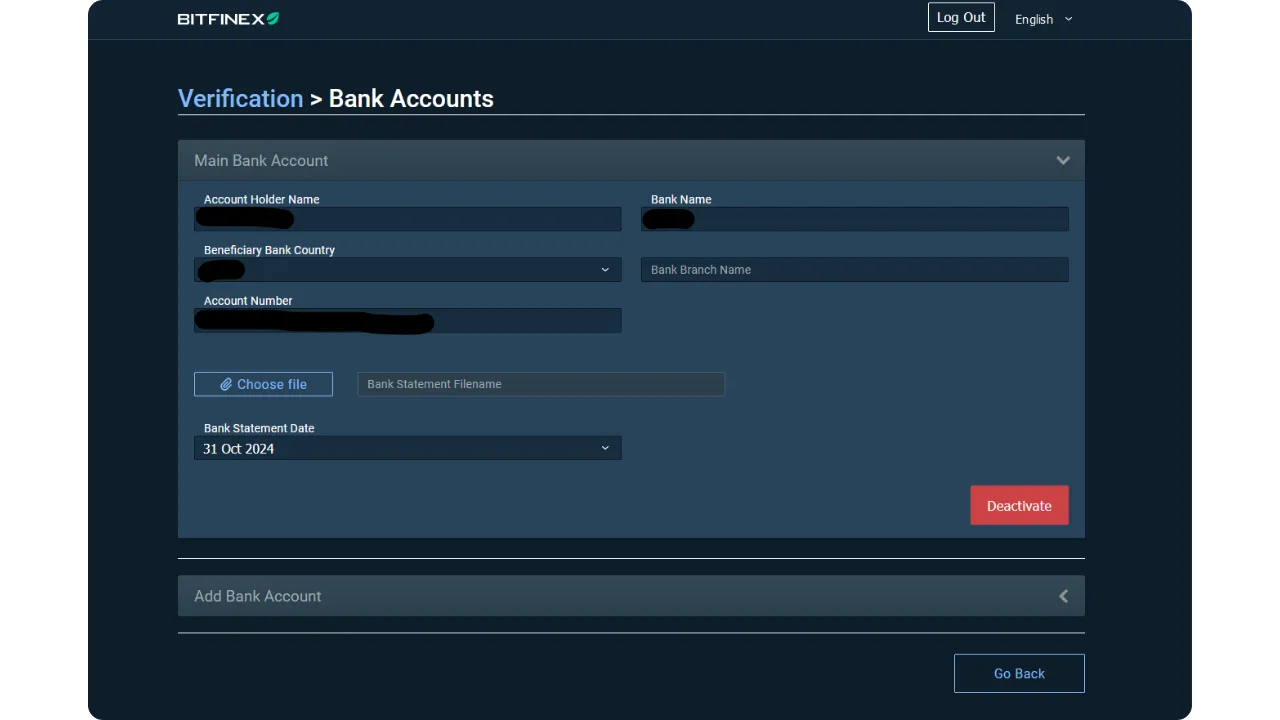Open the Beneficiary Bank Country dropdown
The image size is (1280, 720).
(407, 269)
